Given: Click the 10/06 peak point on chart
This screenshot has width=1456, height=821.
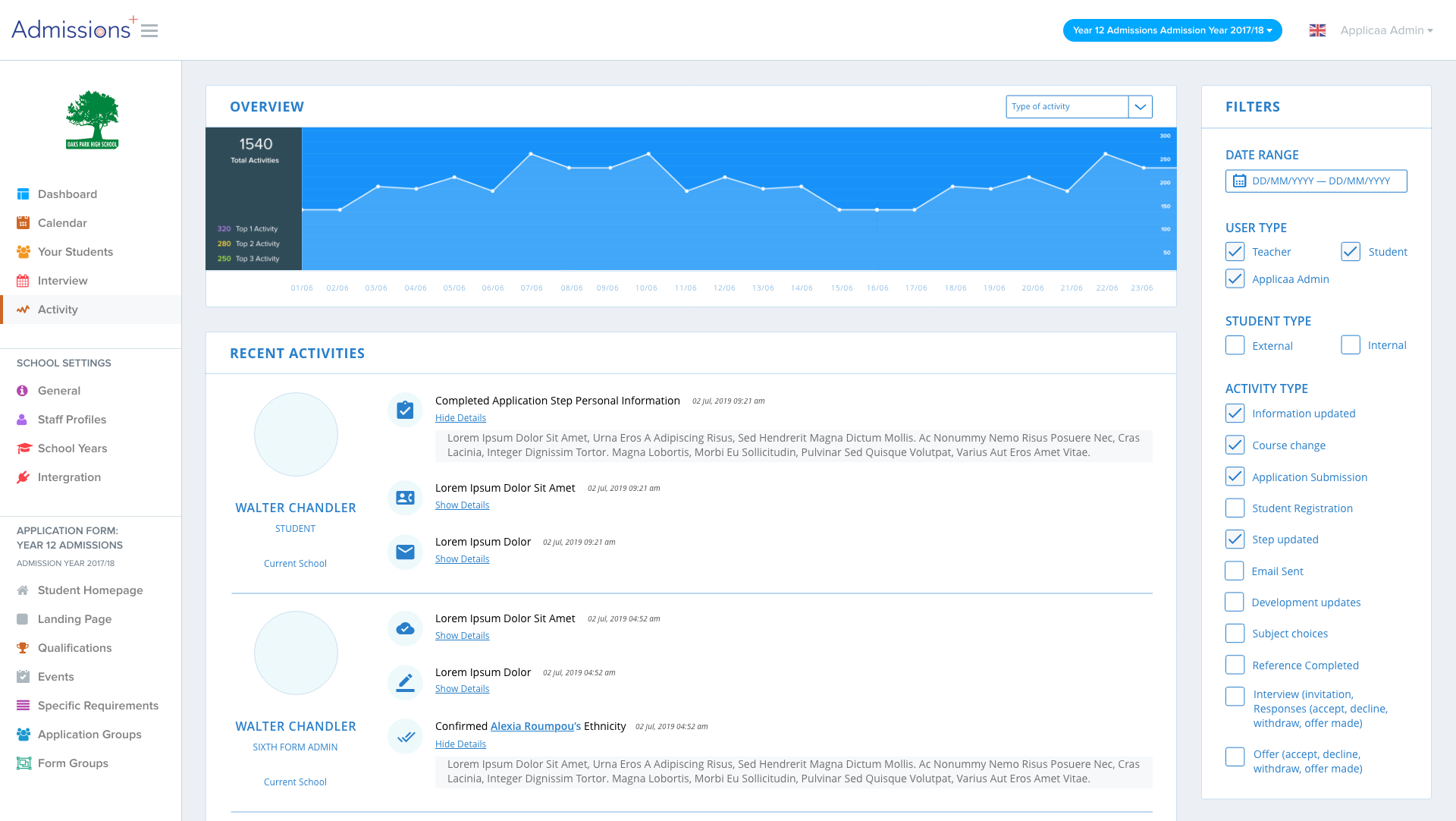Looking at the screenshot, I should tap(648, 154).
